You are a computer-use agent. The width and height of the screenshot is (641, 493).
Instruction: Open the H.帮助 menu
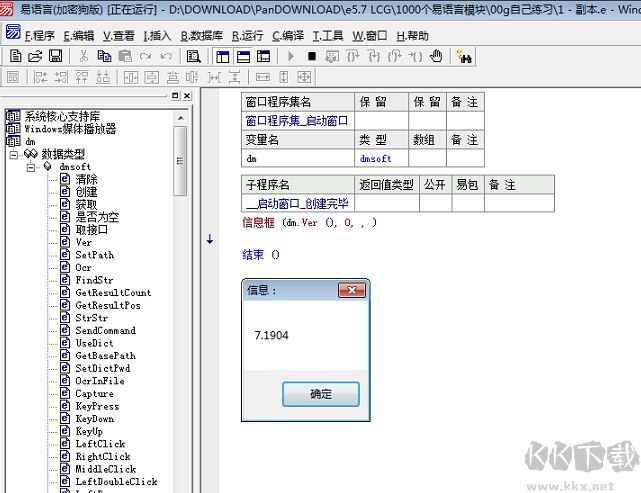(412, 35)
